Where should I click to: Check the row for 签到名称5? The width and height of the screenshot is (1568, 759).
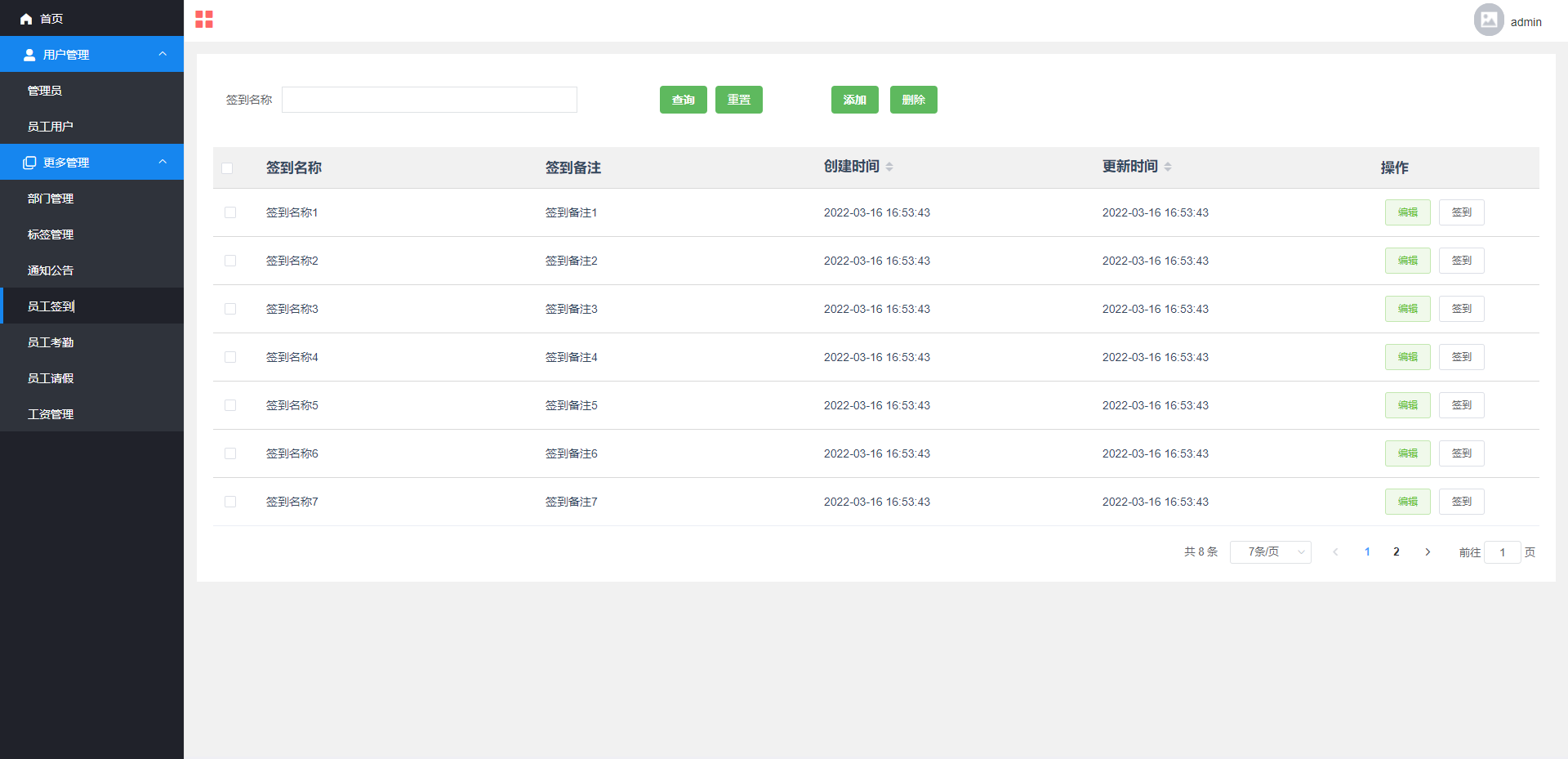(x=230, y=405)
